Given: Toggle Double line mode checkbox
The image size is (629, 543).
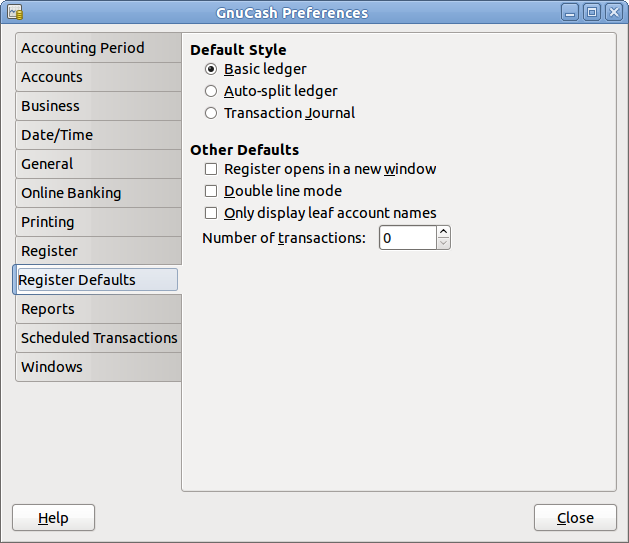Looking at the screenshot, I should pyautogui.click(x=211, y=191).
